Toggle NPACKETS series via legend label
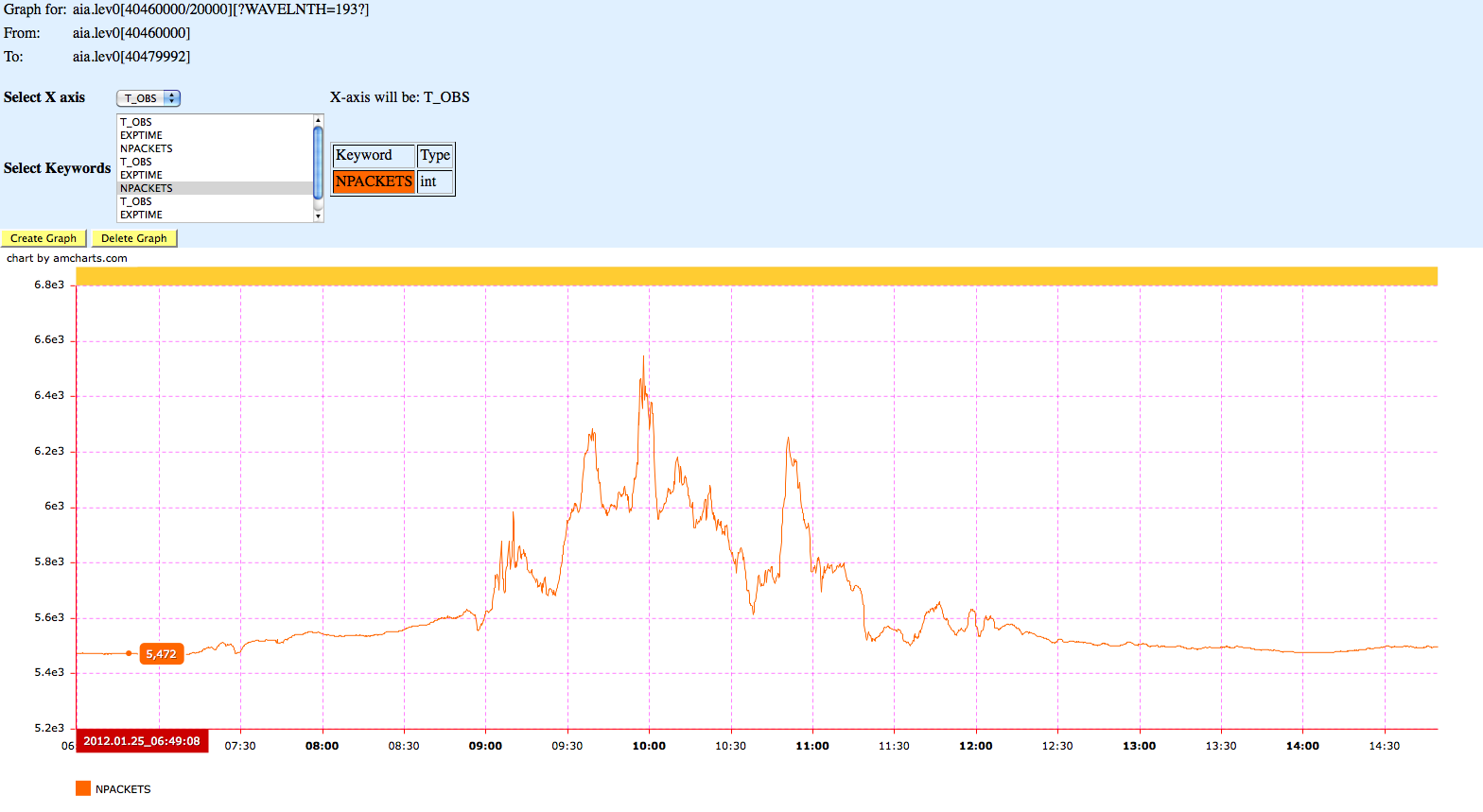The height and width of the screenshot is (812, 1483). (x=123, y=789)
